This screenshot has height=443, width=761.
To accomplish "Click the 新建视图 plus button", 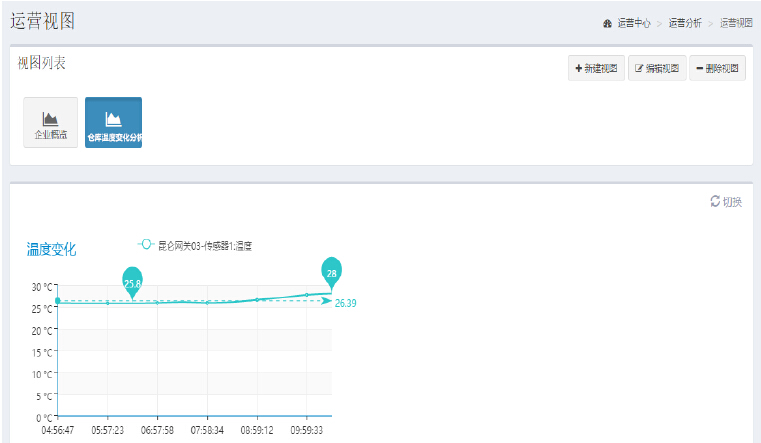I will [x=596, y=68].
